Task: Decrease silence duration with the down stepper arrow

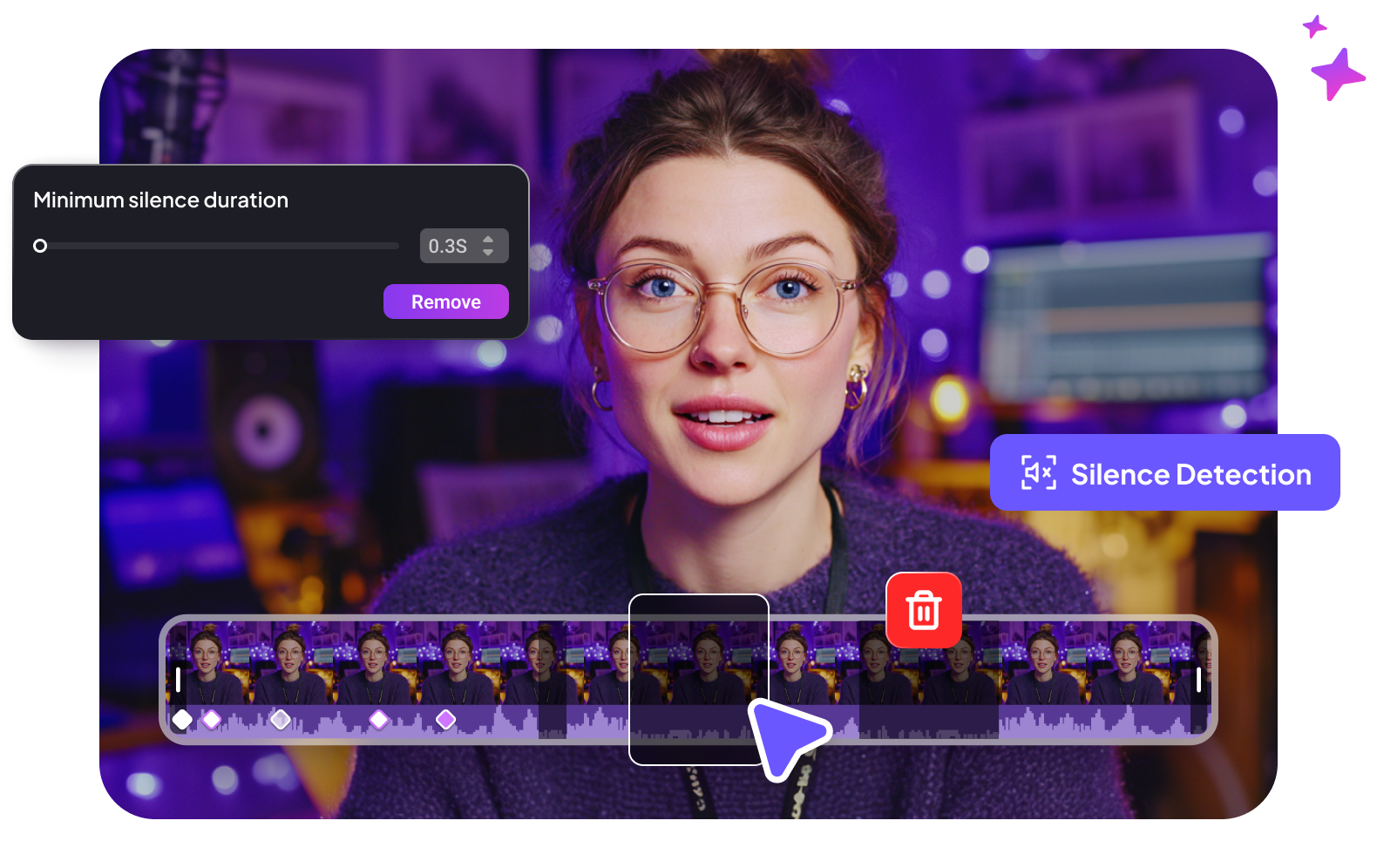Action: pyautogui.click(x=488, y=253)
